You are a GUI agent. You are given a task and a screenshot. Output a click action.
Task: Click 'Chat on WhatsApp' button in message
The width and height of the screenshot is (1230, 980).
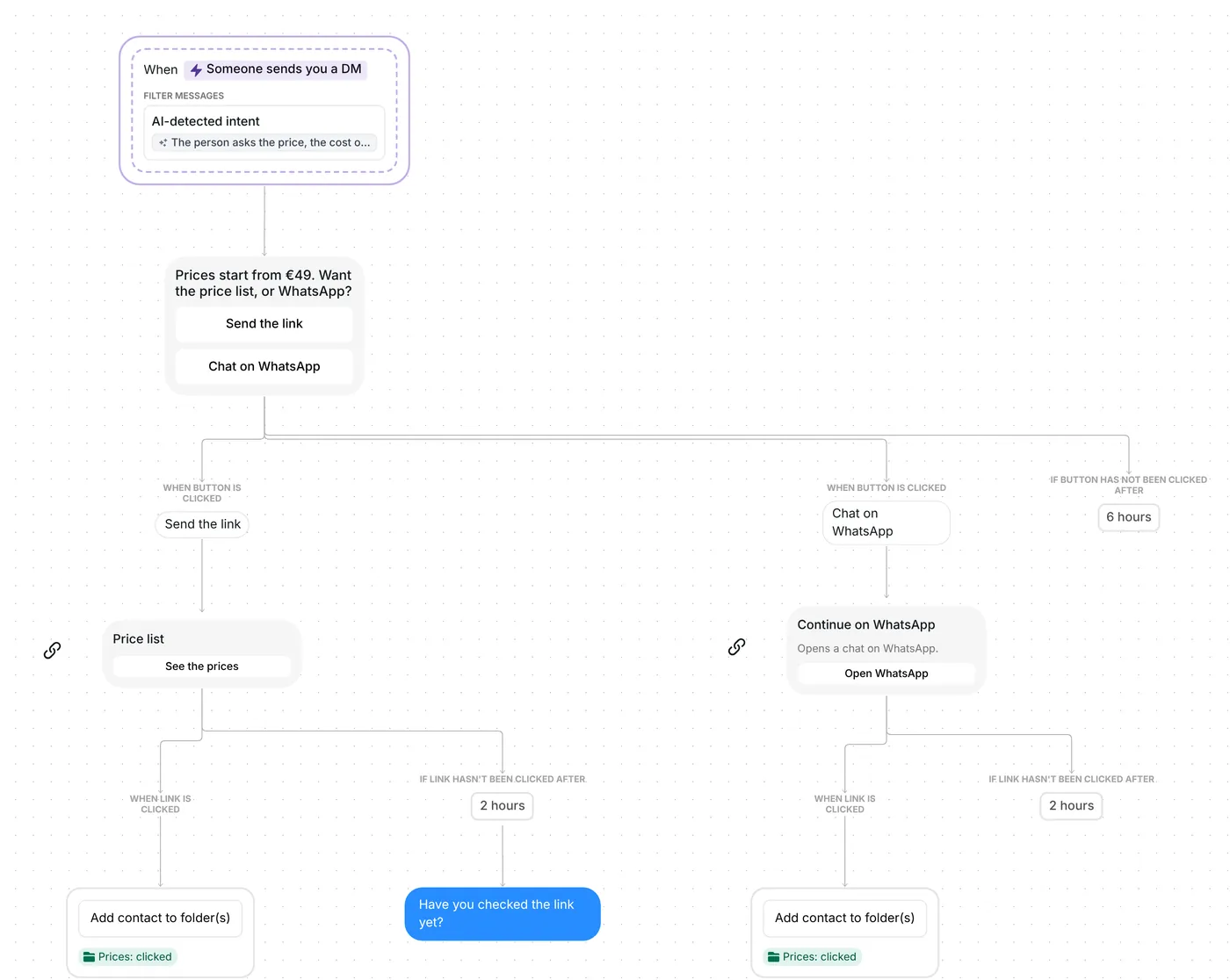tap(264, 366)
